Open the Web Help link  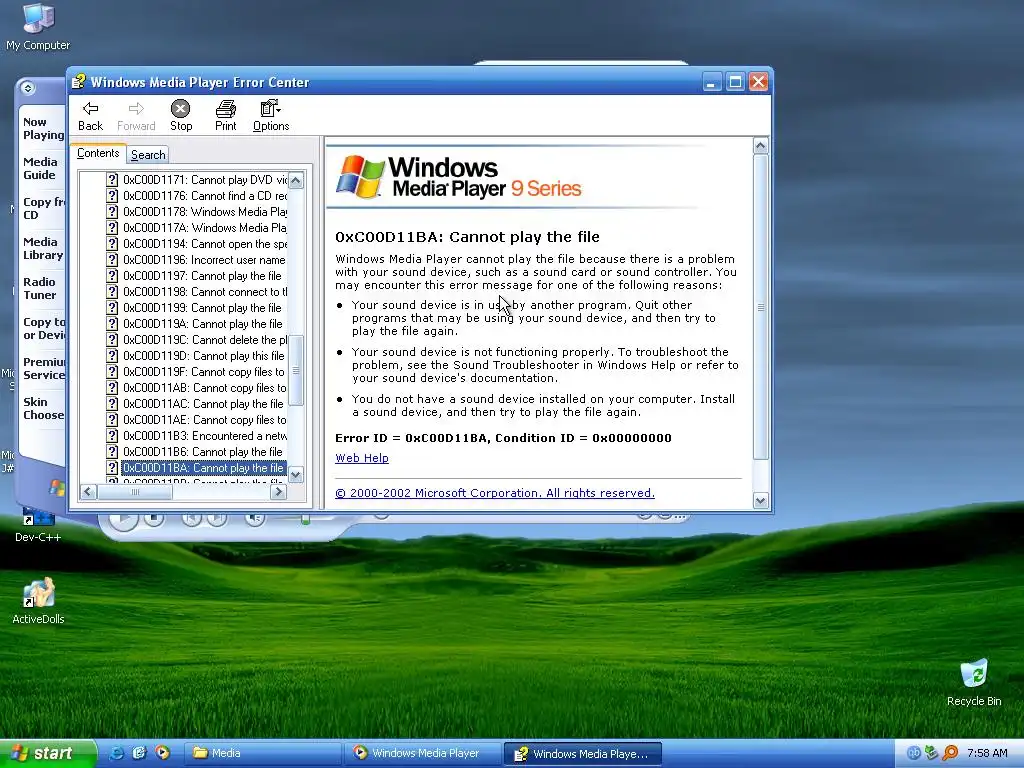(362, 458)
